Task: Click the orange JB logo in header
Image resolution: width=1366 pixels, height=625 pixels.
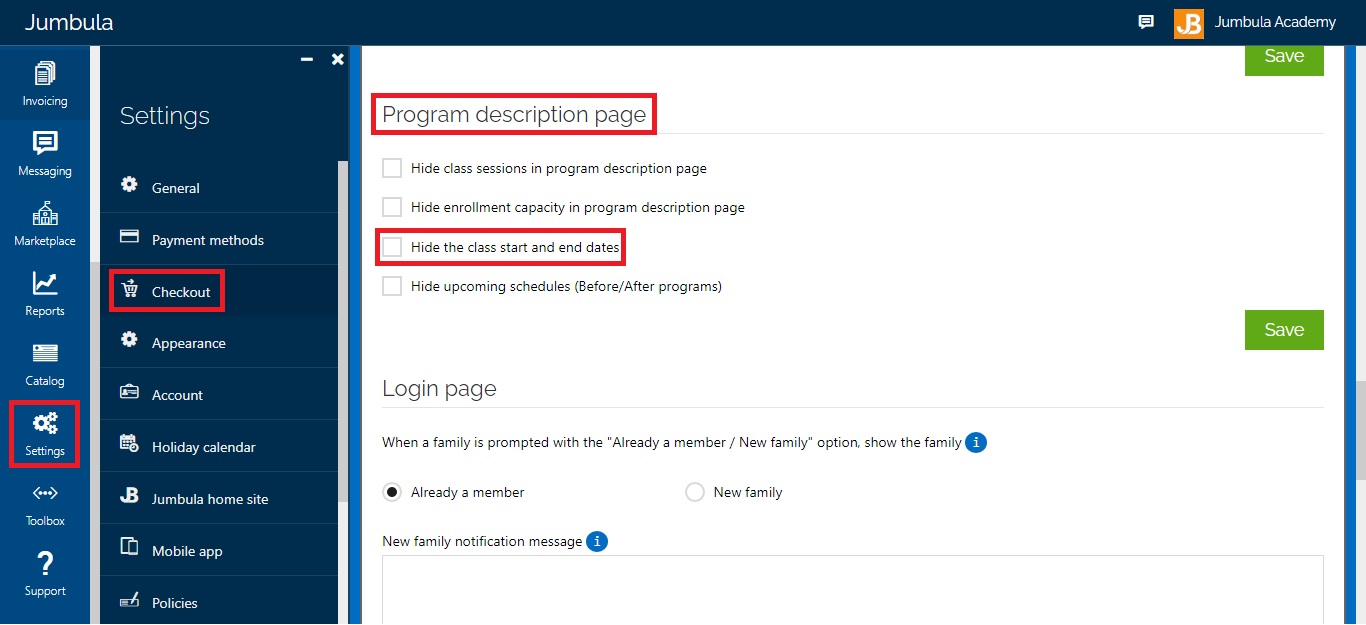Action: (1189, 23)
